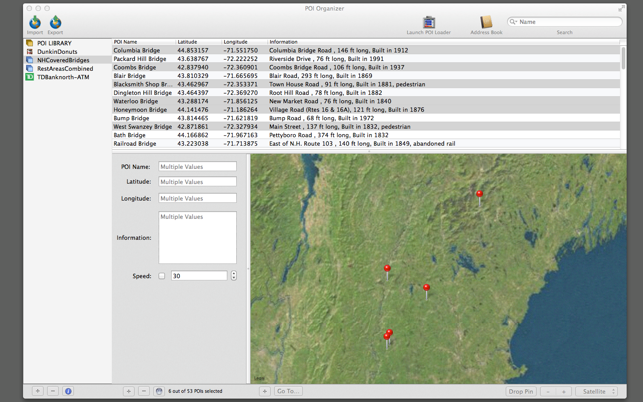Click the '6 out of 53 POIs selected' status
The image size is (643, 402).
point(195,391)
